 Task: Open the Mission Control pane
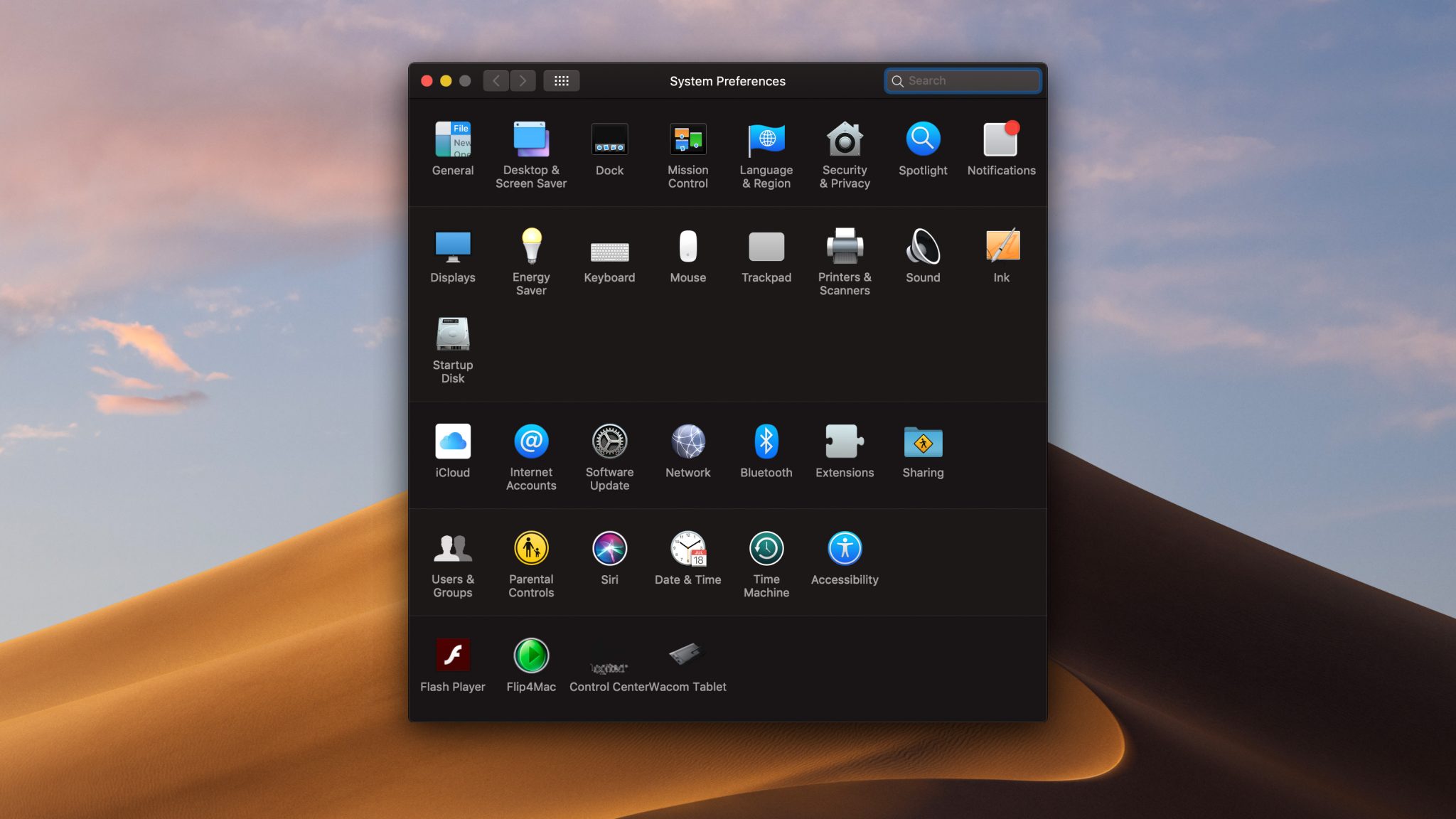tap(687, 139)
